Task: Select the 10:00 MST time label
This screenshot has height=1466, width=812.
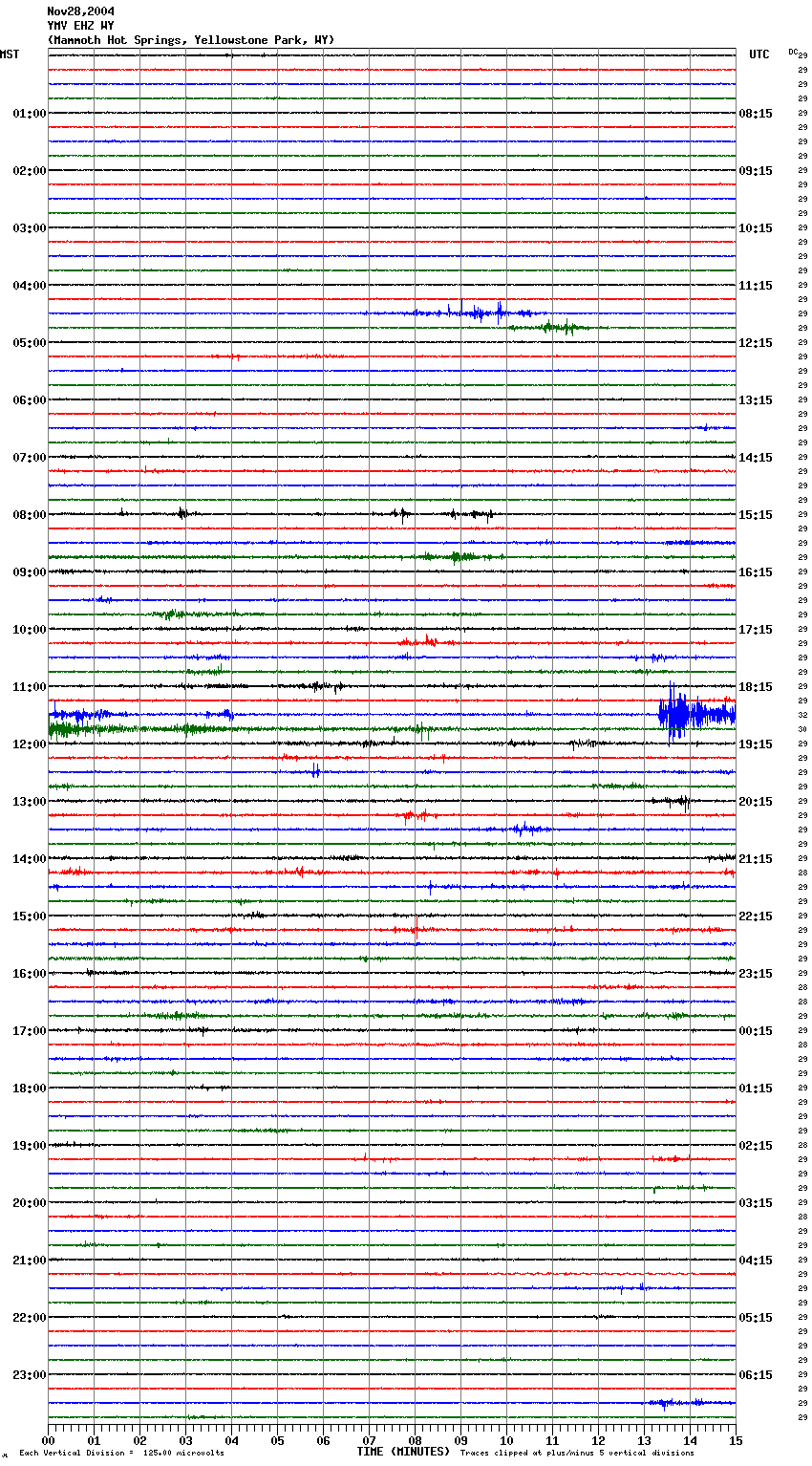Action: pyautogui.click(x=30, y=630)
